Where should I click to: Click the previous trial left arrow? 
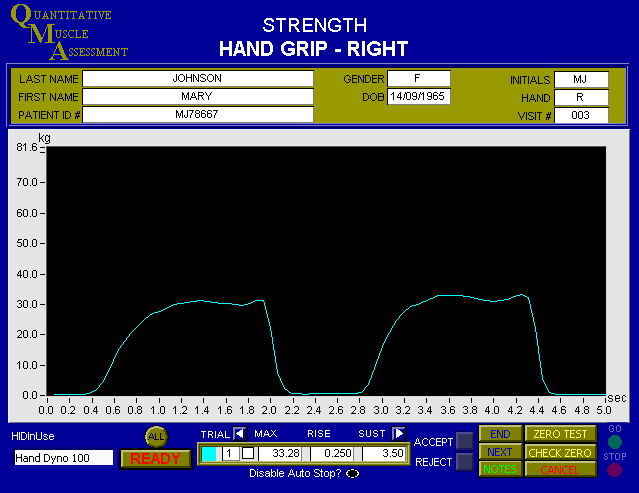pyautogui.click(x=239, y=433)
